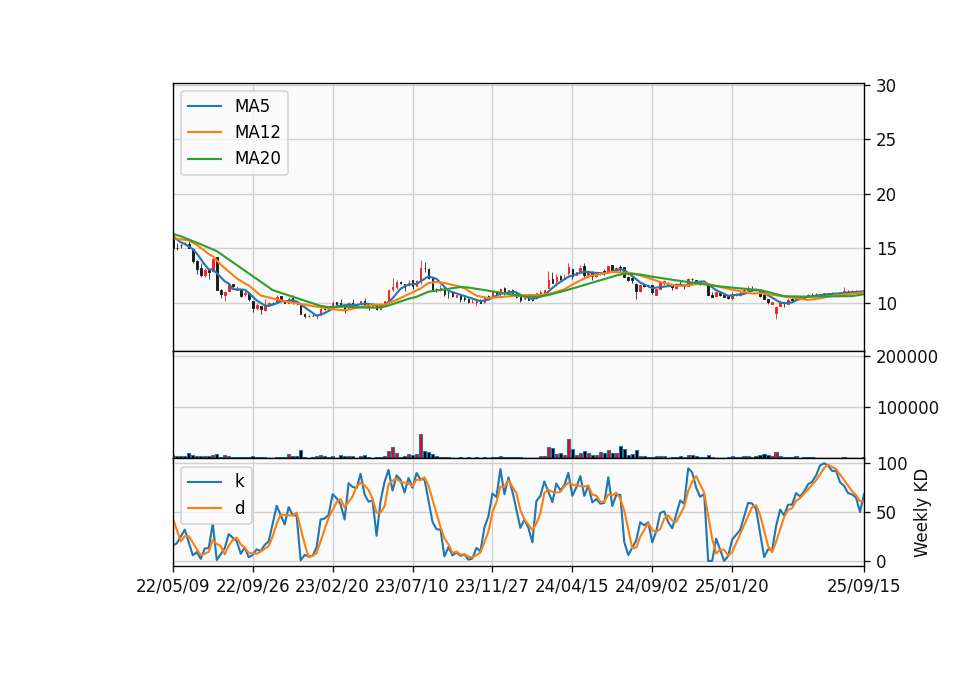
Task: Click the 25/09/15 date tick label
Action: pyautogui.click(x=864, y=586)
